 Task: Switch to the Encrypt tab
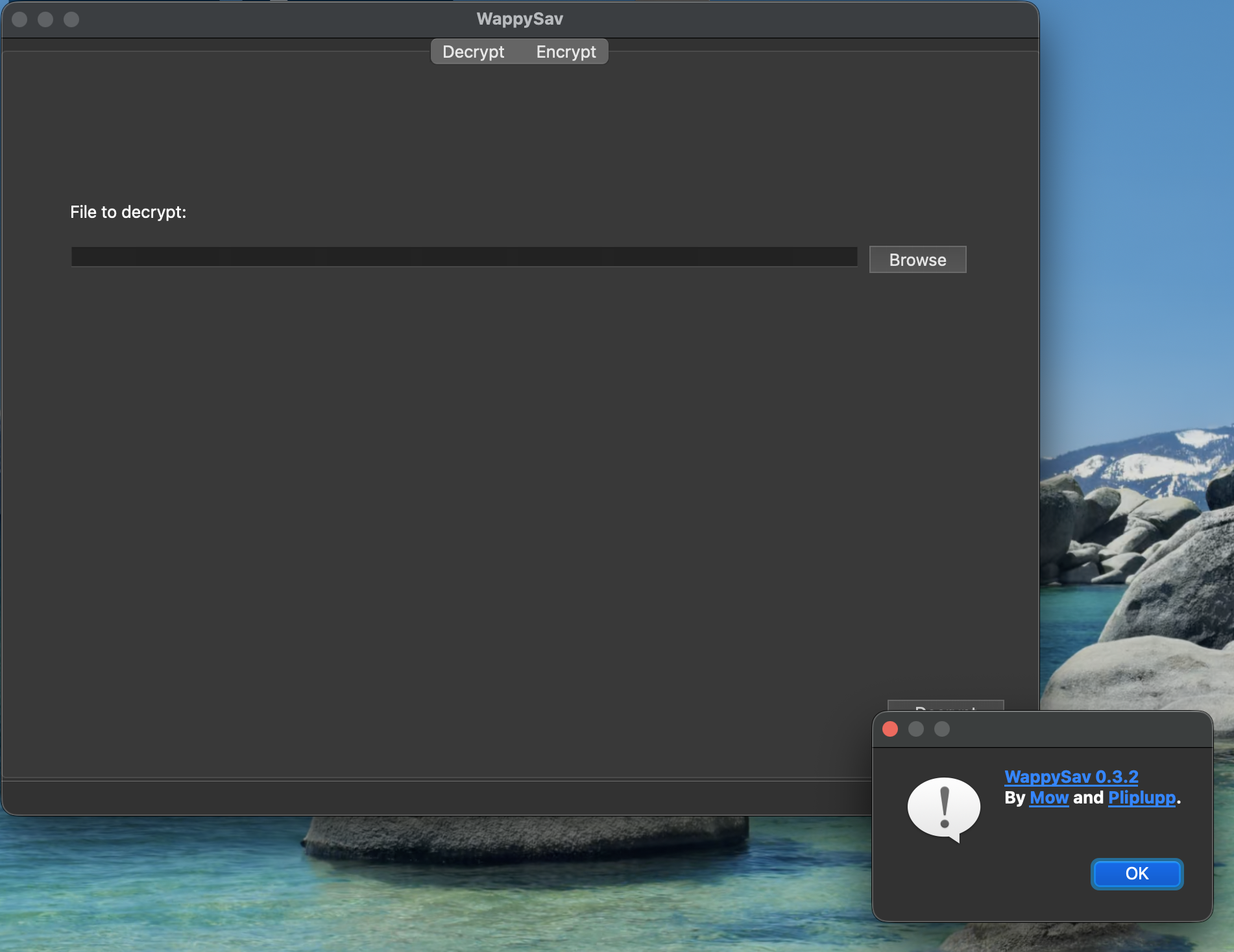tap(566, 52)
